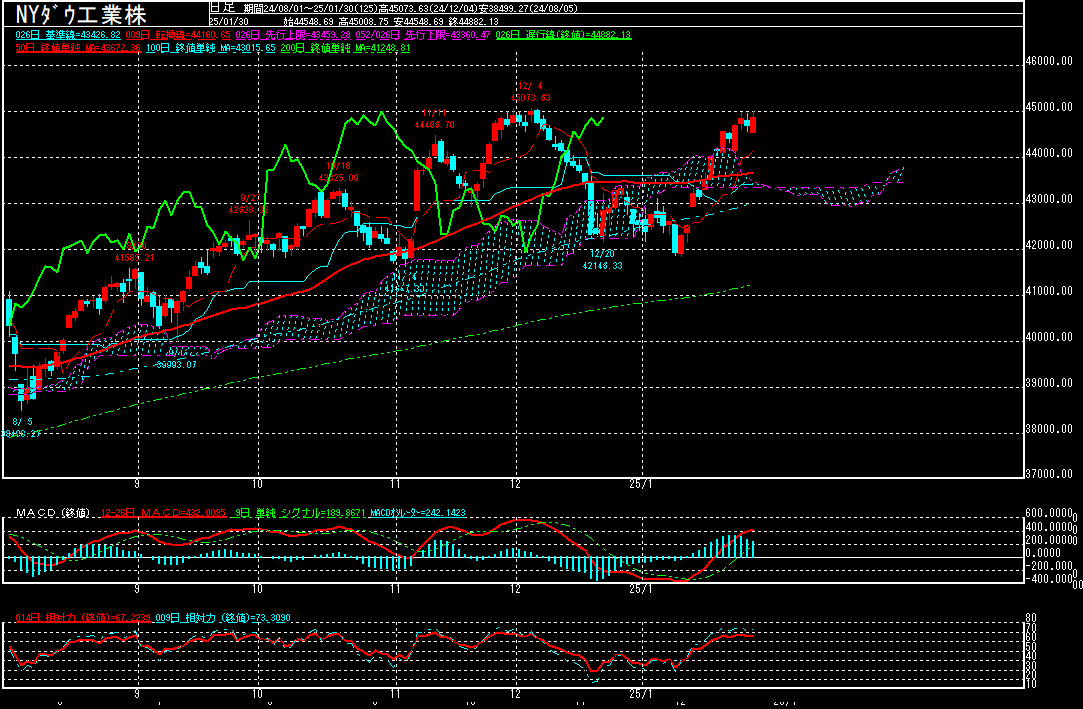Click the 45000.00 price axis label

[1049, 107]
